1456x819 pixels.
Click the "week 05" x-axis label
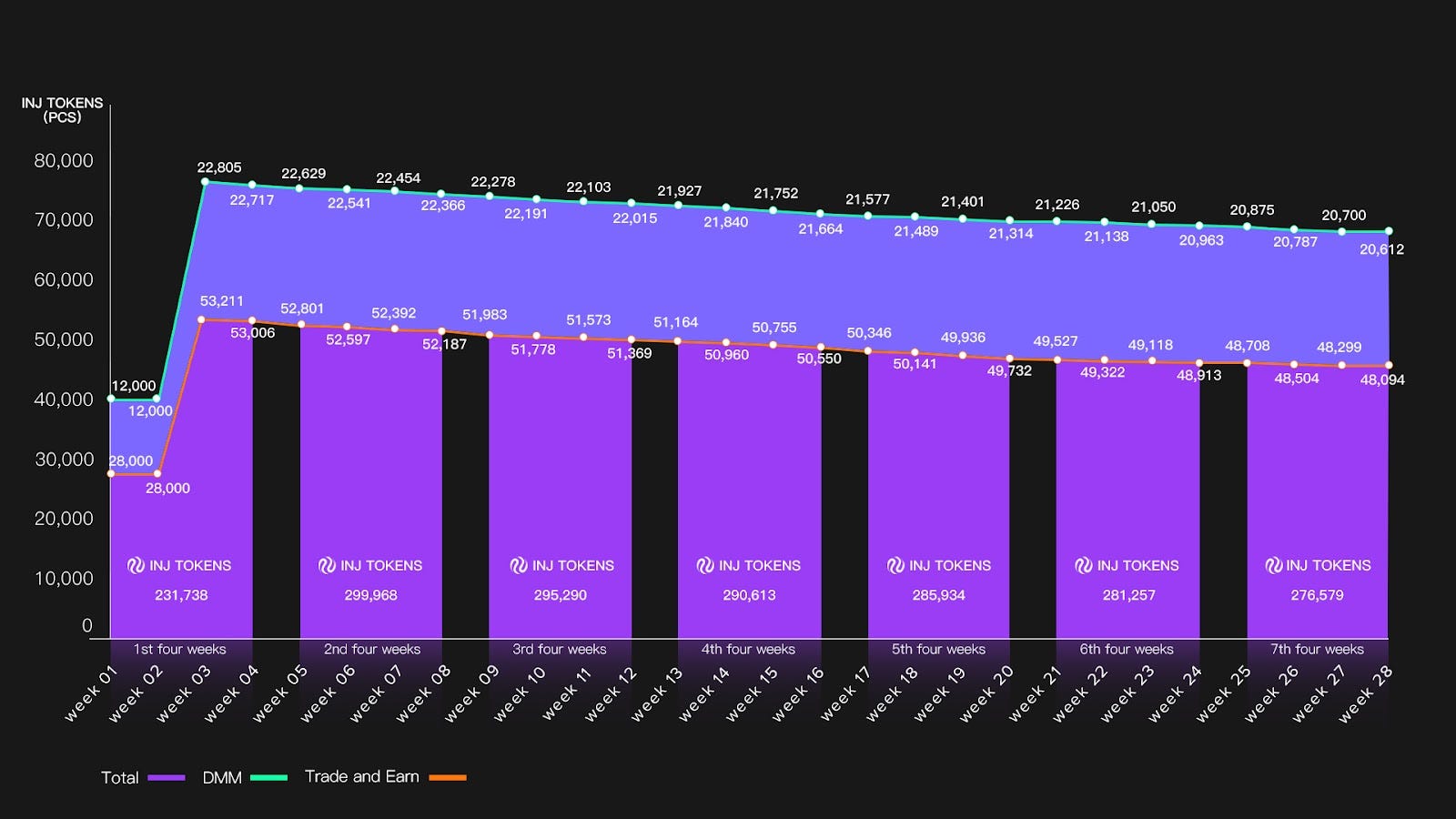[x=280, y=694]
